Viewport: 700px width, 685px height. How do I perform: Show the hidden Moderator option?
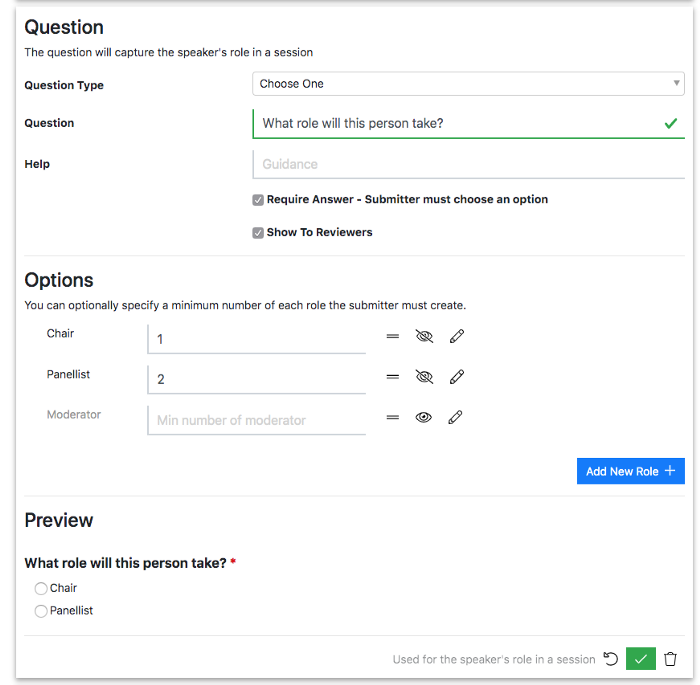pos(423,418)
